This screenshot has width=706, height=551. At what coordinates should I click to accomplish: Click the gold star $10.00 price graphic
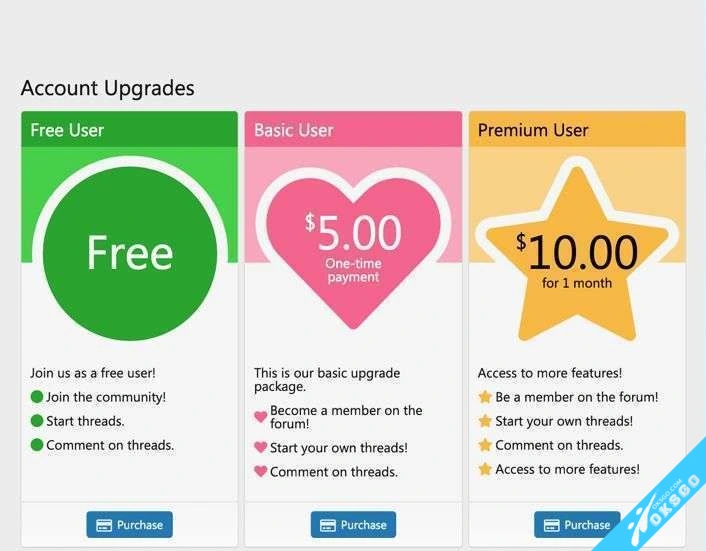(x=577, y=257)
